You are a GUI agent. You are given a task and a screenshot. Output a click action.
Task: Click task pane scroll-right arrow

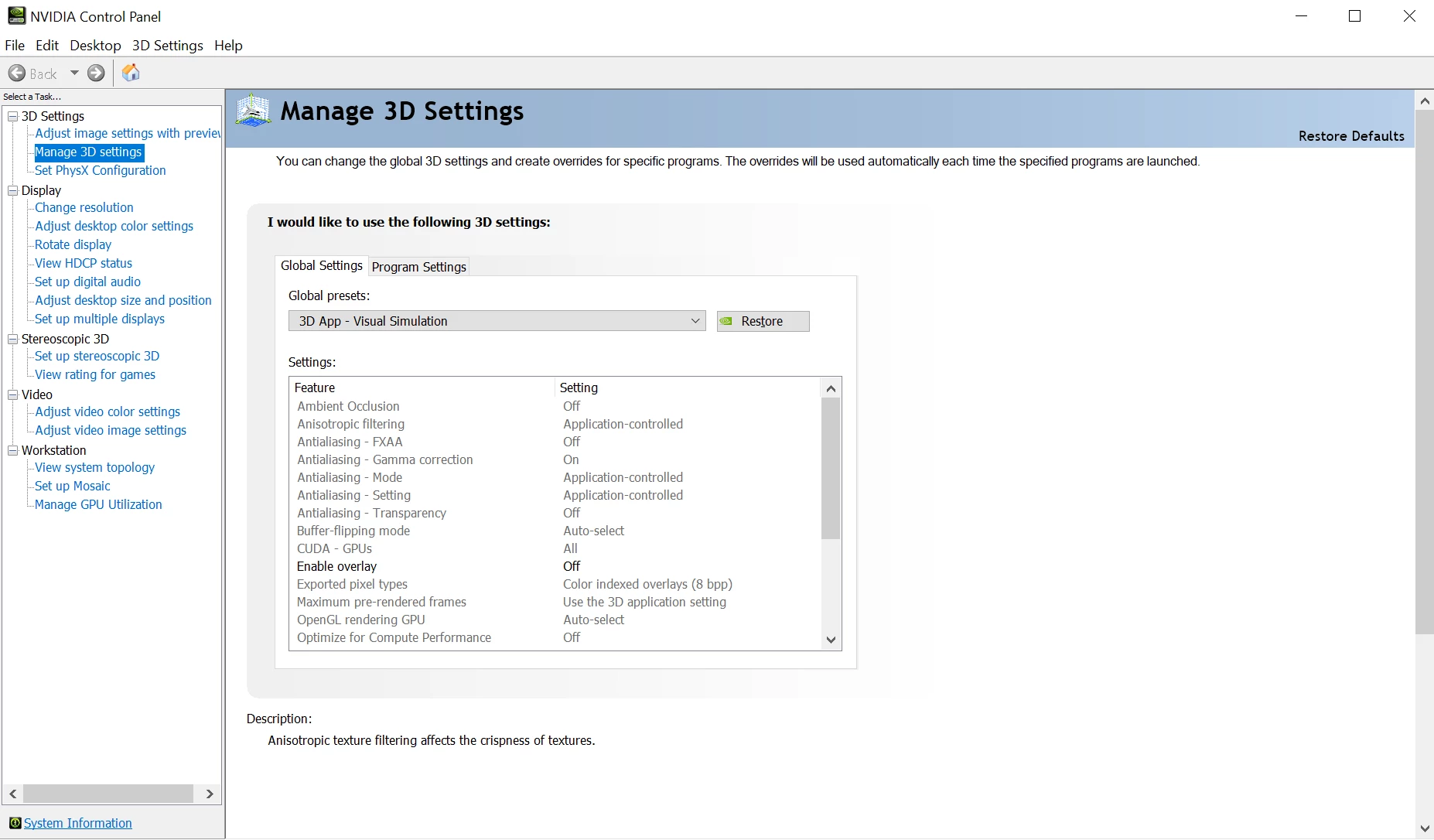point(210,794)
